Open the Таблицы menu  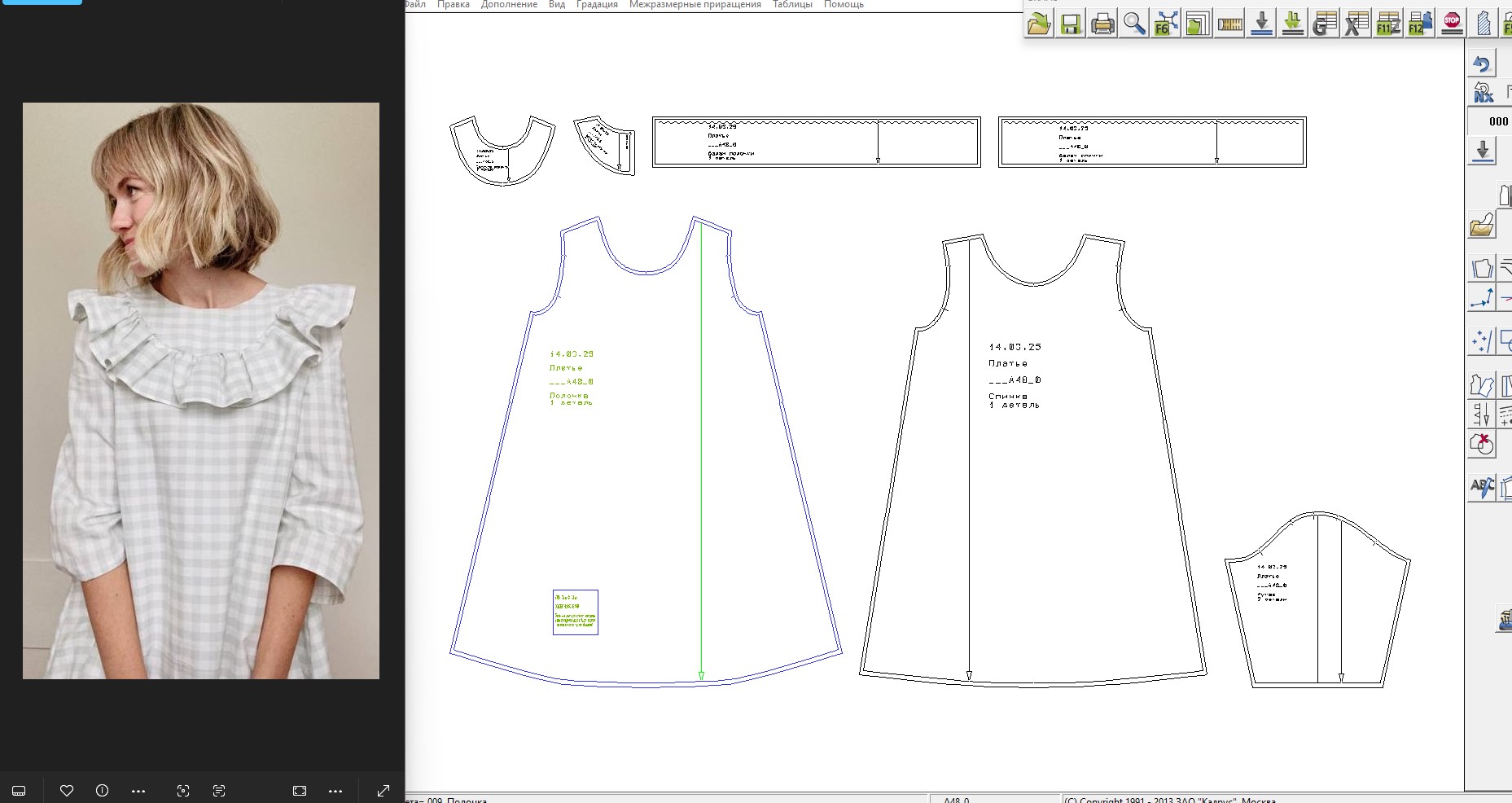(x=792, y=4)
